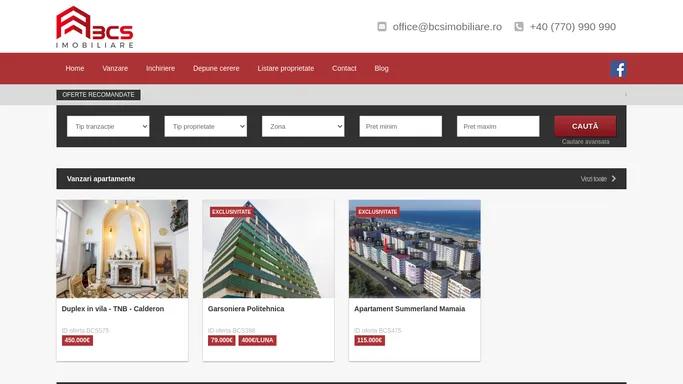This screenshot has width=683, height=384.
Task: Open the Tip proprietate dropdown
Action: click(206, 126)
